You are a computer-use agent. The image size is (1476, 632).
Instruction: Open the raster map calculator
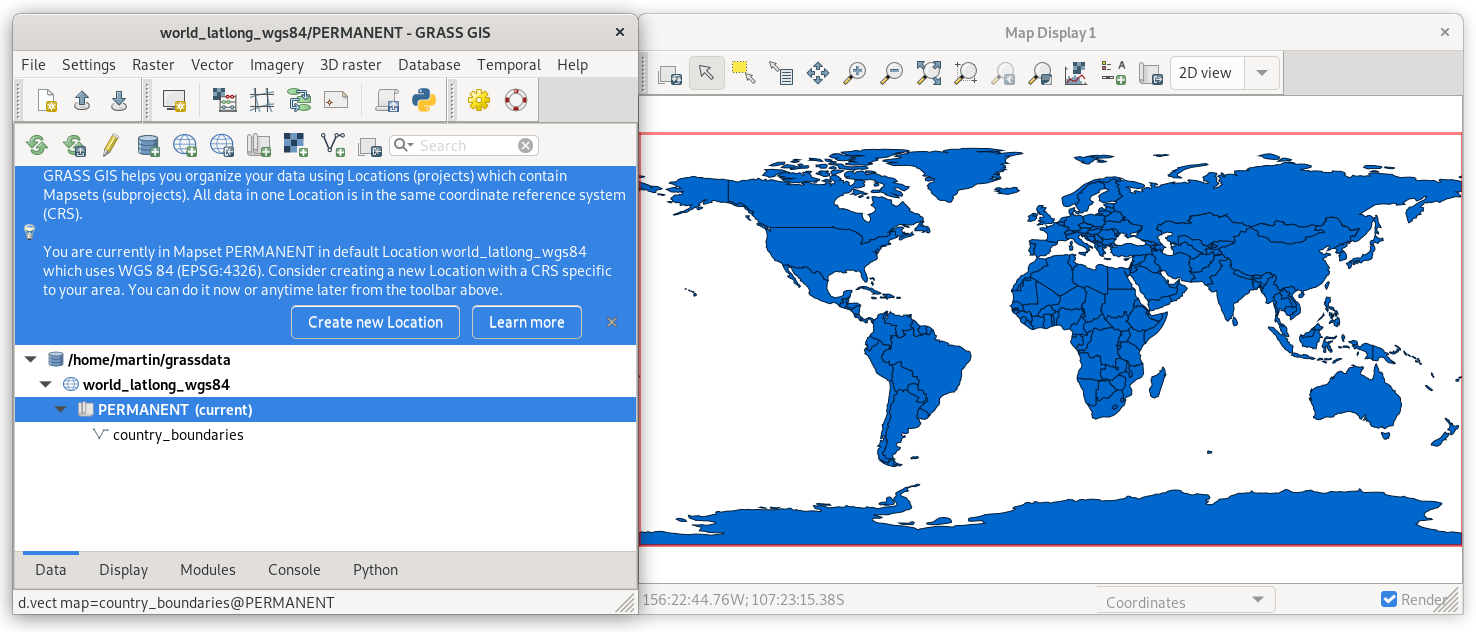[x=226, y=100]
